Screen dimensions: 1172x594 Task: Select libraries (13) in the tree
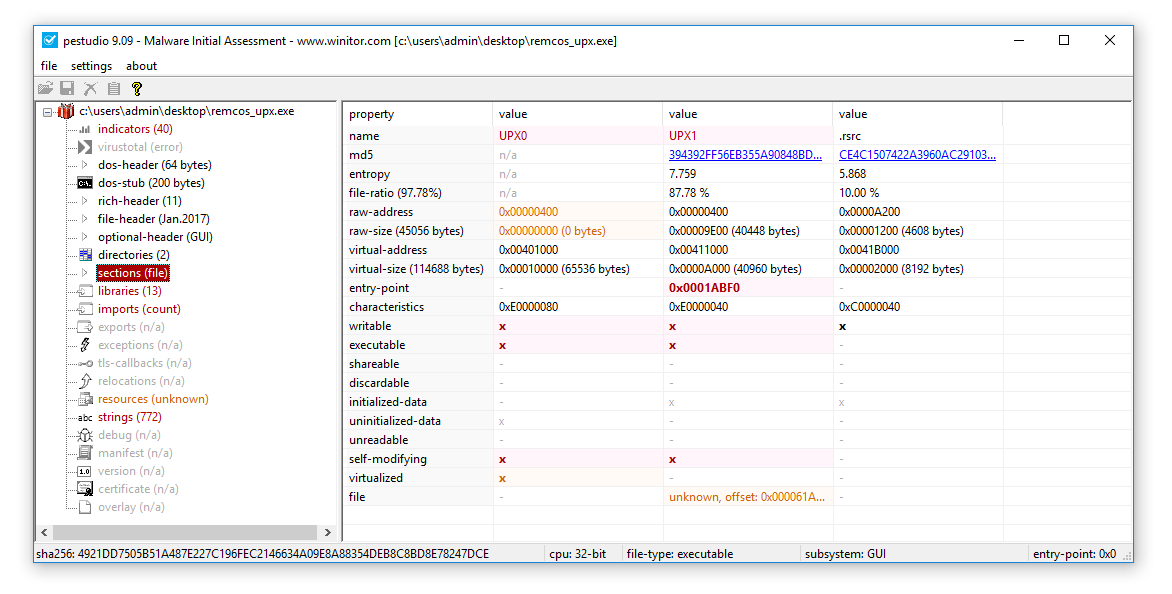[x=129, y=291]
